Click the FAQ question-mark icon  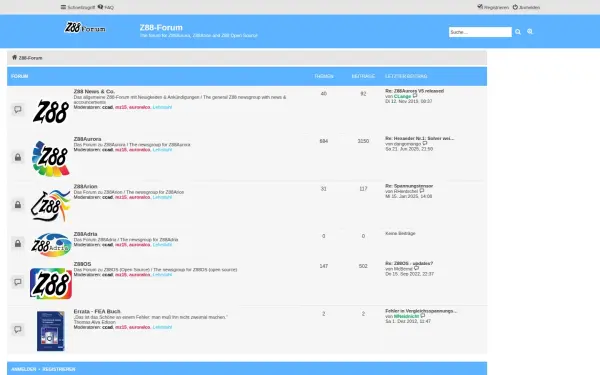click(x=100, y=7)
